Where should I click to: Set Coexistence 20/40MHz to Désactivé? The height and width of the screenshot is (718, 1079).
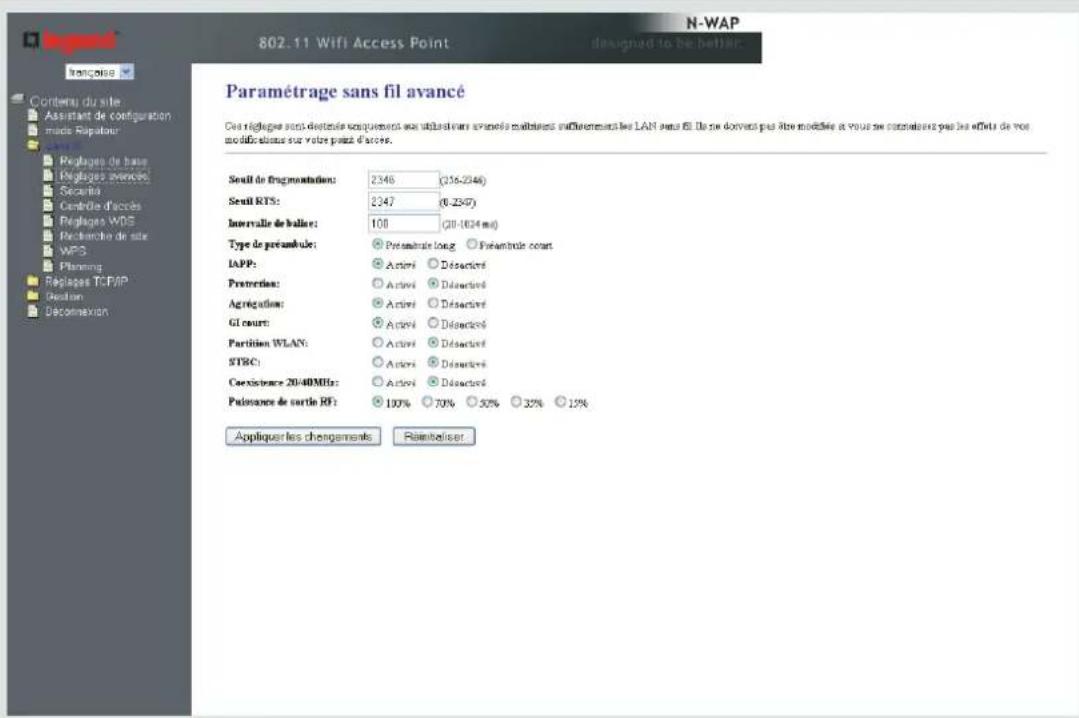point(433,381)
